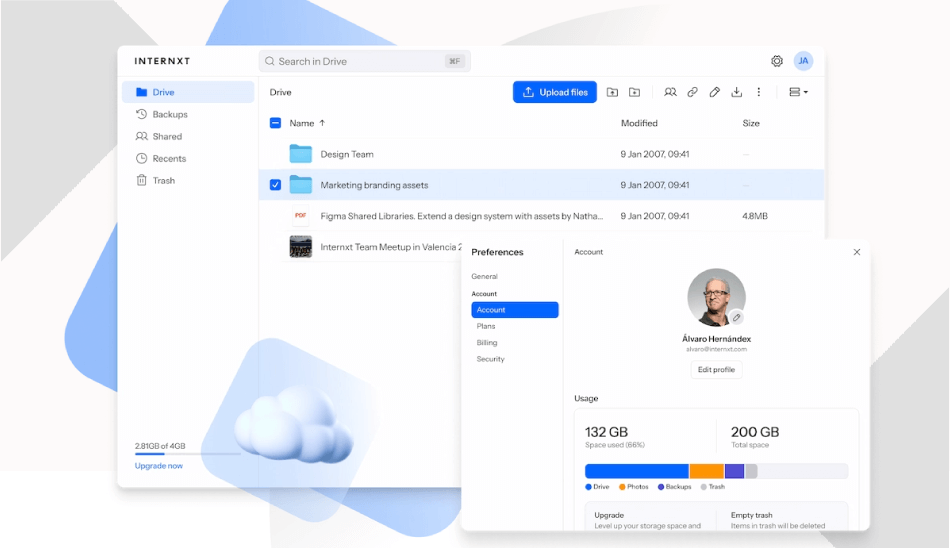Image resolution: width=950 pixels, height=548 pixels.
Task: Click the Size column header
Action: point(751,123)
